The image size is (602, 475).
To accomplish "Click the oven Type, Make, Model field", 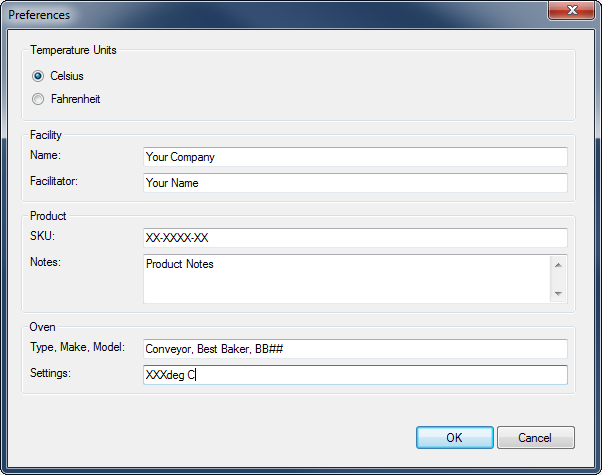I will (355, 349).
